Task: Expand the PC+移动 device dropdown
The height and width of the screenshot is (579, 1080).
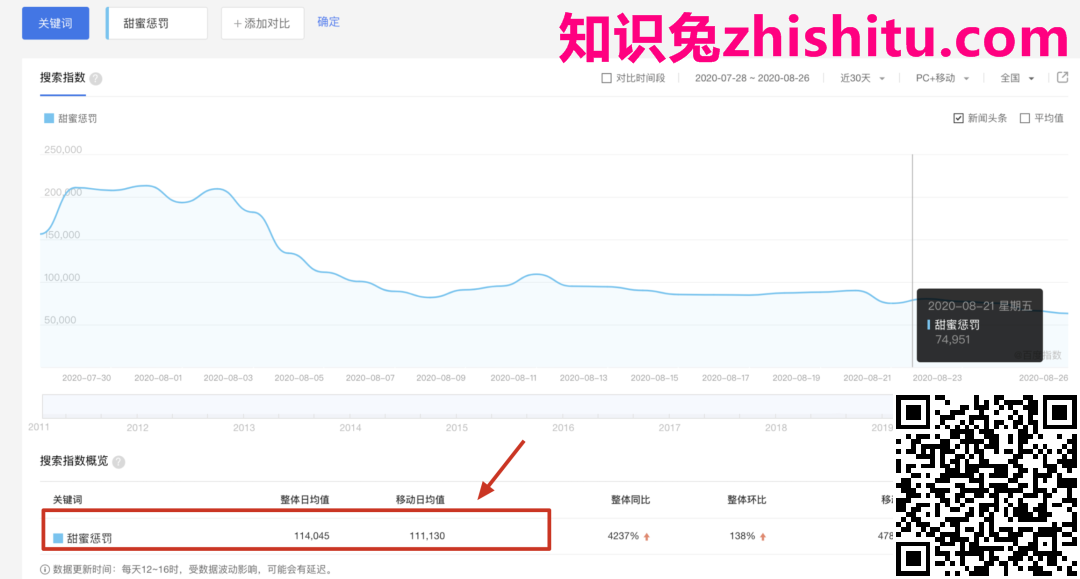Action: point(942,78)
